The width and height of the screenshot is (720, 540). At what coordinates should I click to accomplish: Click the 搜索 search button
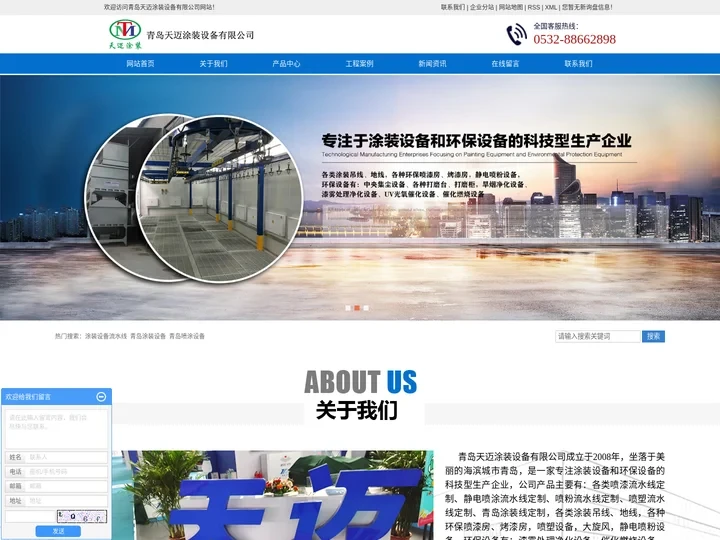tap(653, 336)
